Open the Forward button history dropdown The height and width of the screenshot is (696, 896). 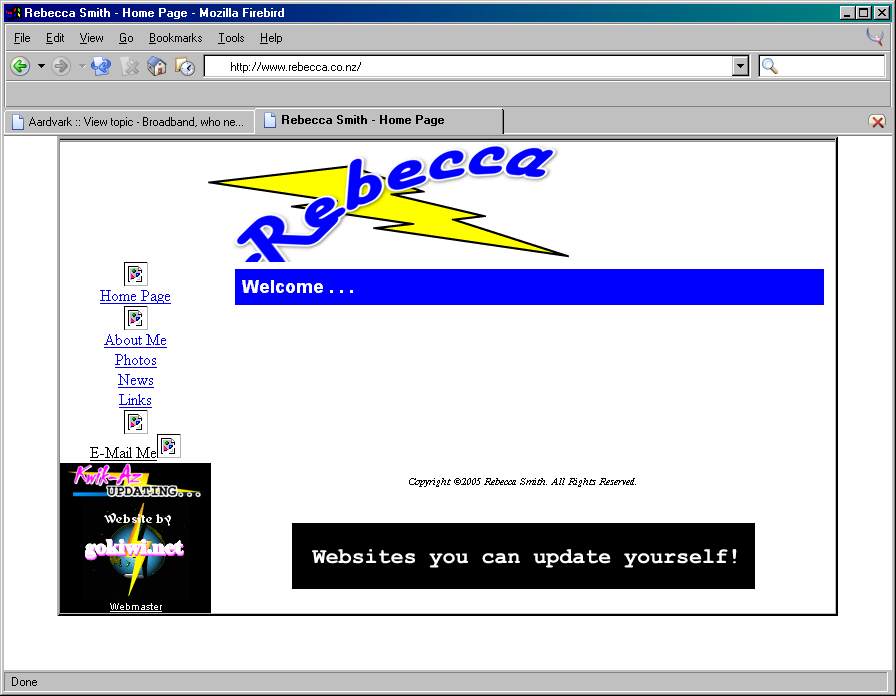coord(82,66)
